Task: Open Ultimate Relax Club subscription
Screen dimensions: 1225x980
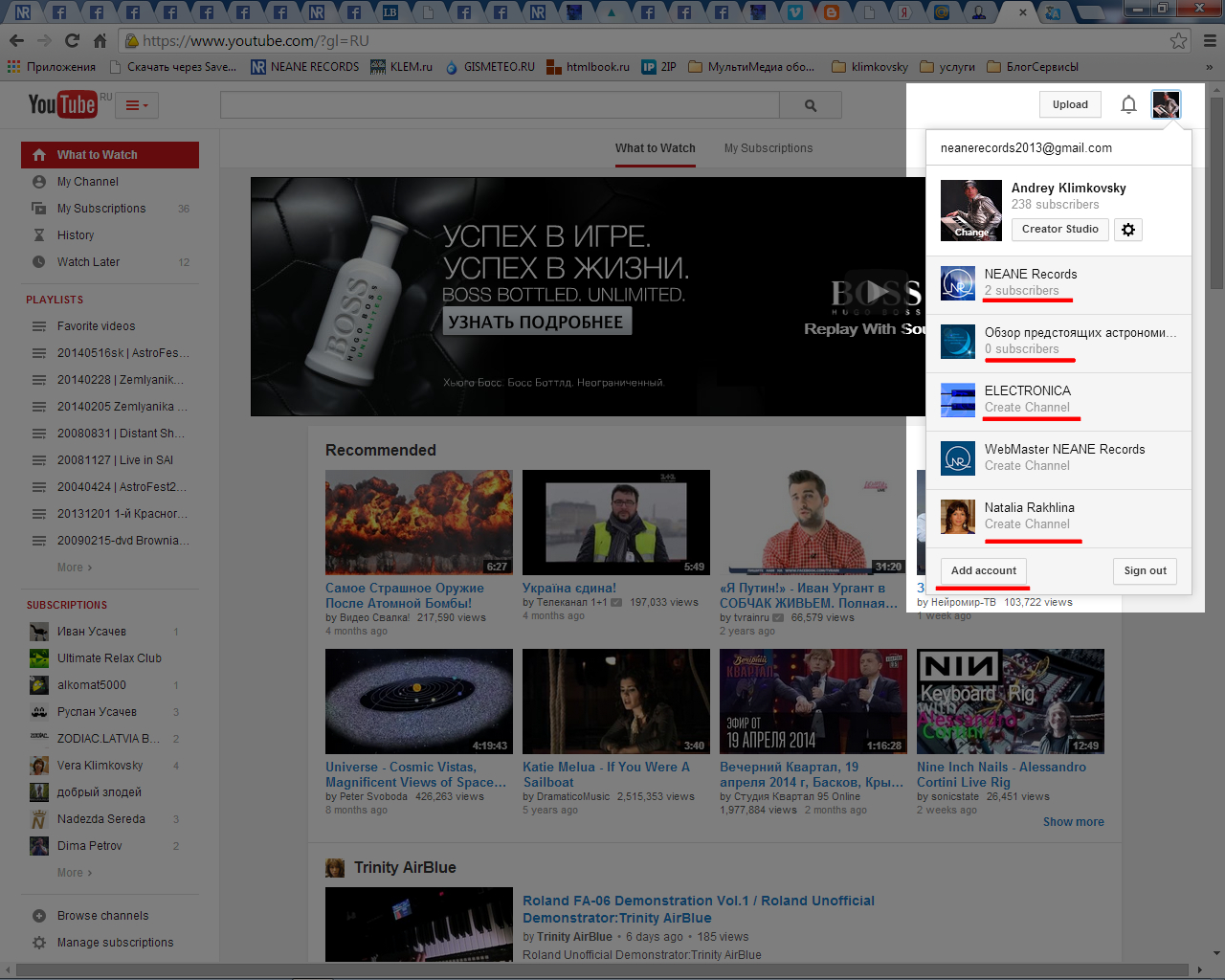Action: (x=110, y=658)
